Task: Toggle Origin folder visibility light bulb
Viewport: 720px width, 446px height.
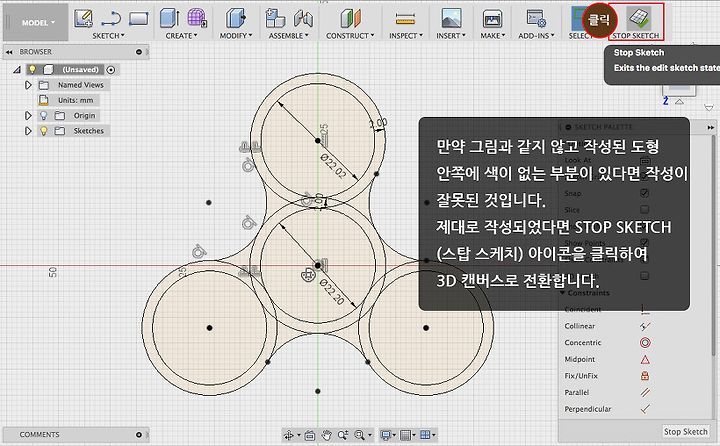Action: 44,116
